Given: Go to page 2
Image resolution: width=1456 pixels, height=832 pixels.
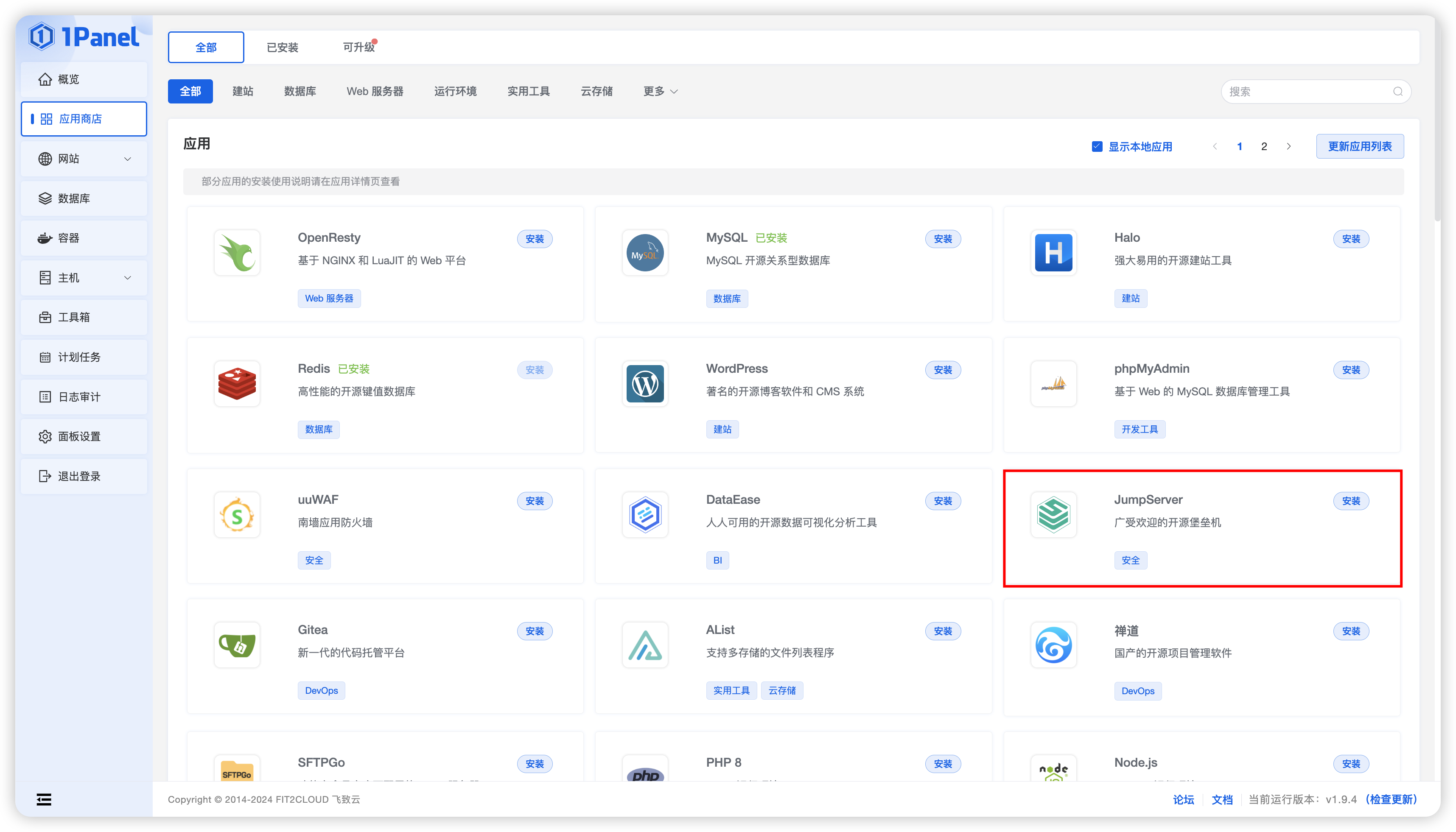Looking at the screenshot, I should (1264, 146).
